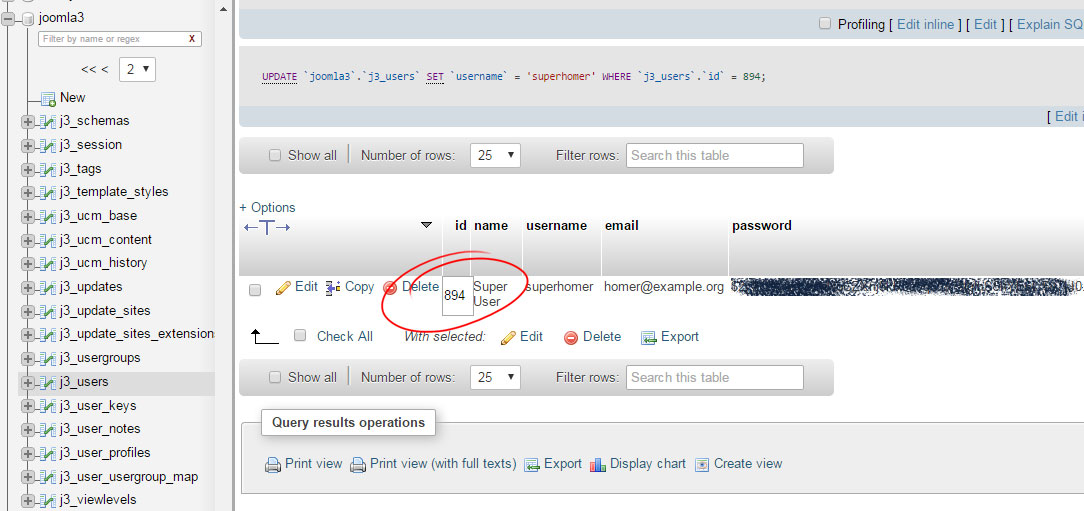Image resolution: width=1084 pixels, height=511 pixels.
Task: Click pencil icon next to With selected
Action: pyautogui.click(x=508, y=337)
